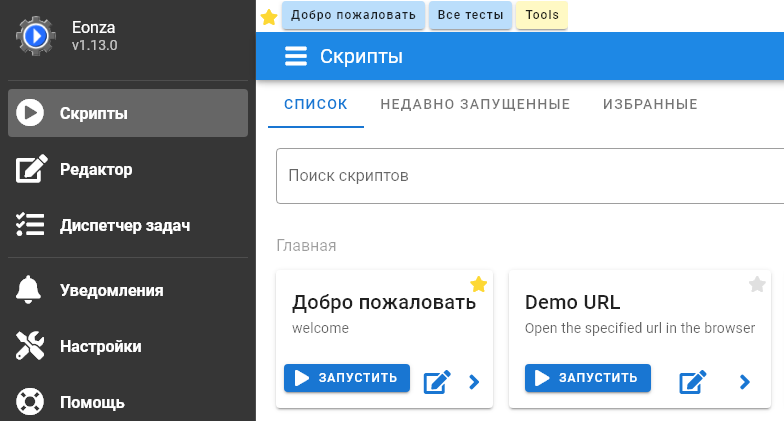Mark Demo URL script as favorite
This screenshot has width=784, height=421.
[757, 285]
